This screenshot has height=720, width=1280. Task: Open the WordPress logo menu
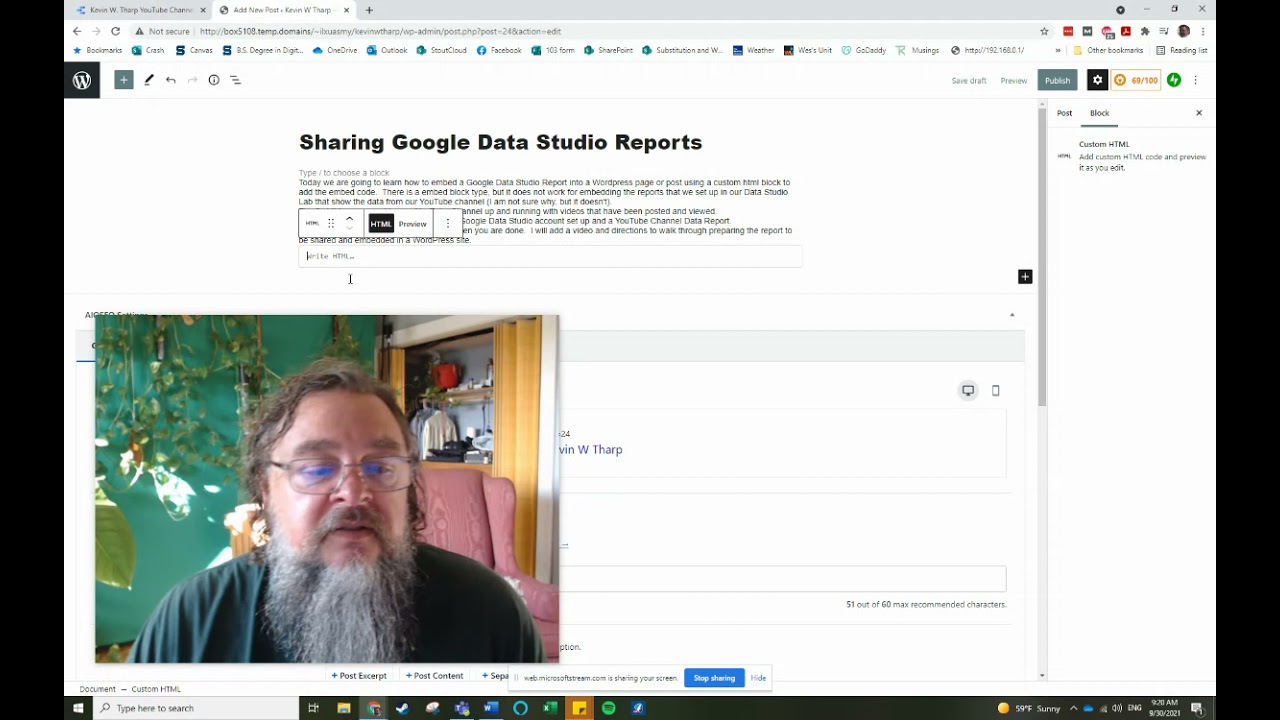(82, 80)
